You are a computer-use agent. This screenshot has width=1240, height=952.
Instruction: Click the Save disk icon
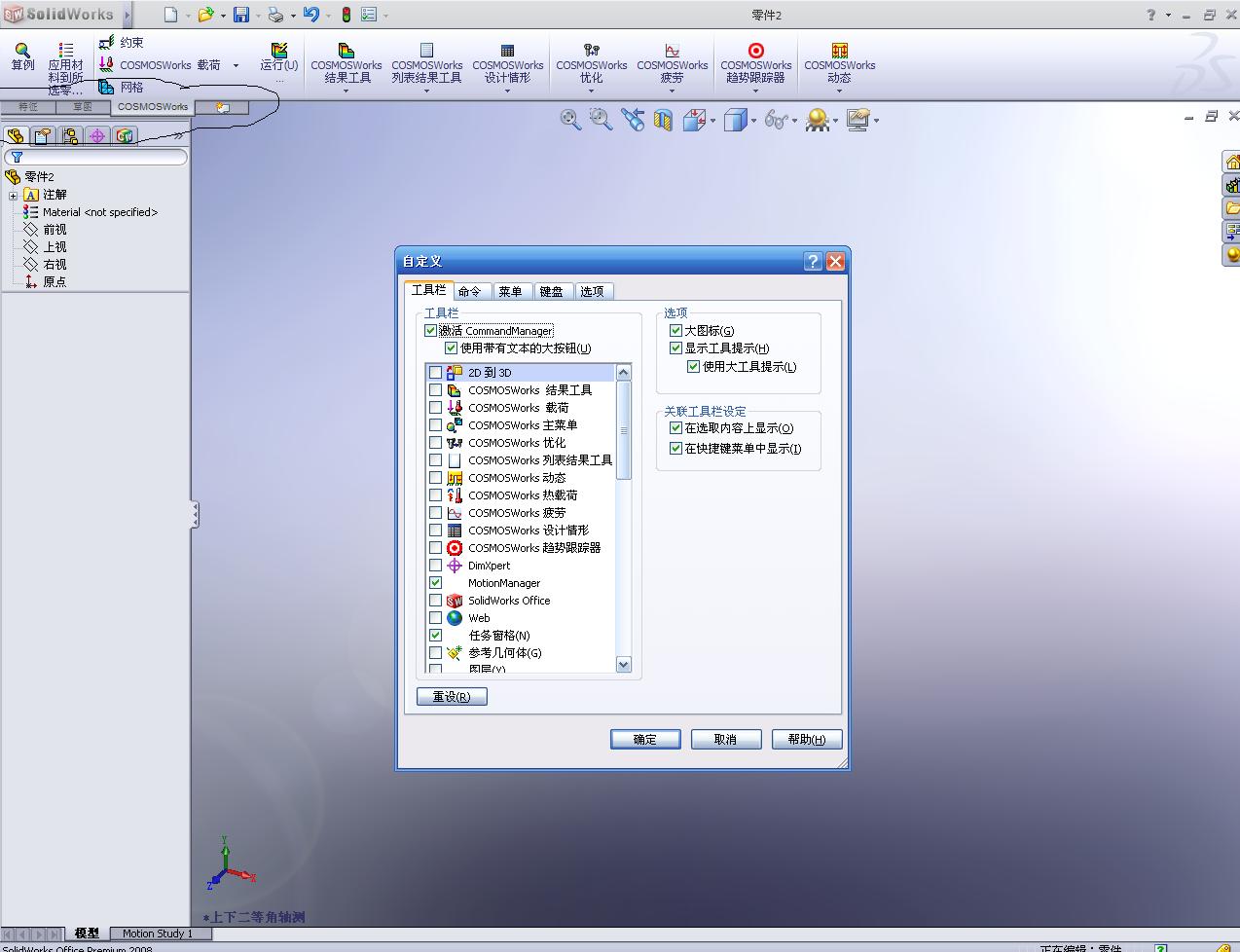[x=240, y=15]
